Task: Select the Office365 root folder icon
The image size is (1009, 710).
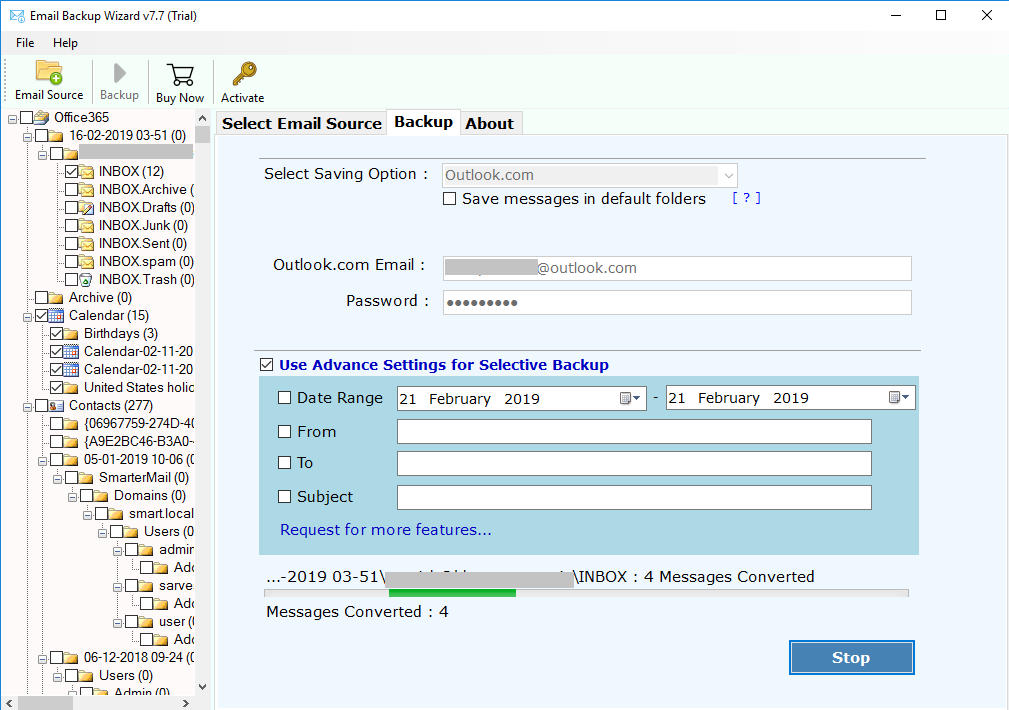Action: [42, 117]
